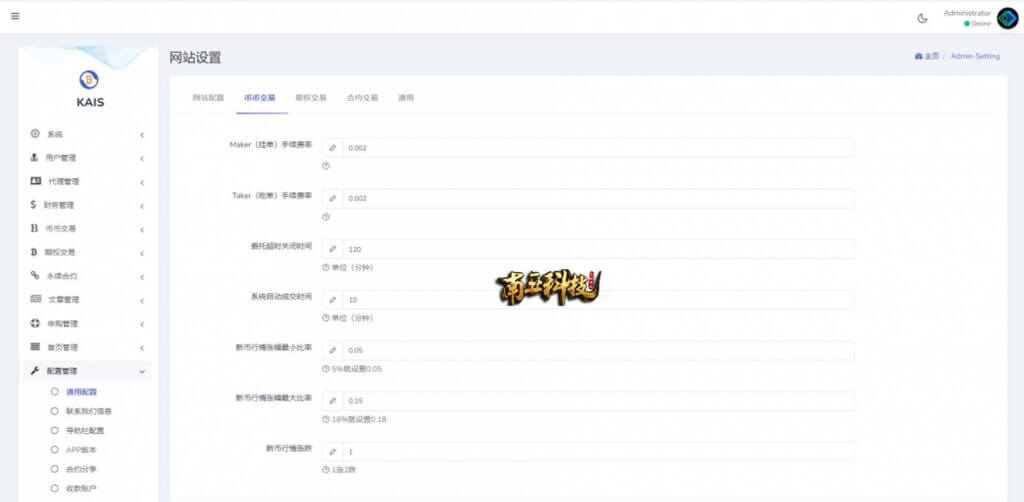Click the Admin-Setting breadcrumb

click(x=975, y=57)
